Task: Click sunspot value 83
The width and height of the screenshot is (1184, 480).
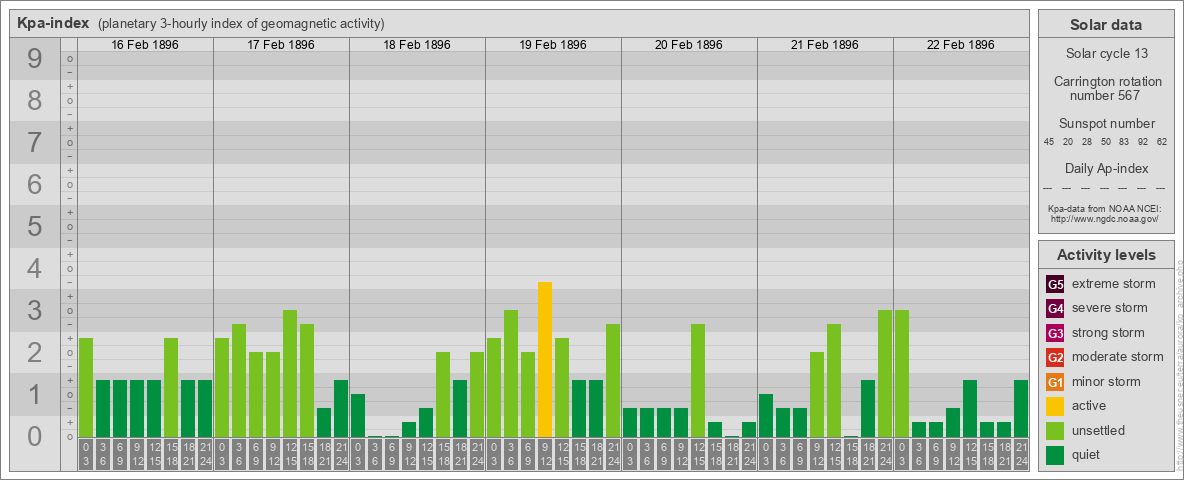Action: click(1124, 142)
